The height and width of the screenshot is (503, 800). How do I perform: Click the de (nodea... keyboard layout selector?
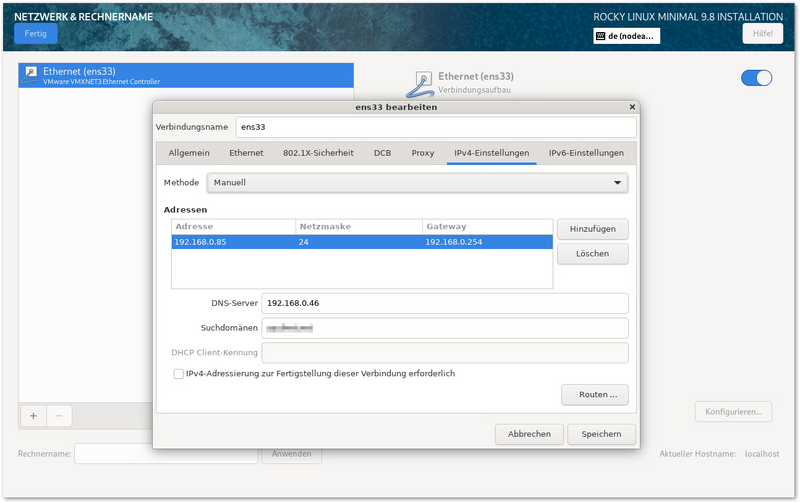pos(627,36)
